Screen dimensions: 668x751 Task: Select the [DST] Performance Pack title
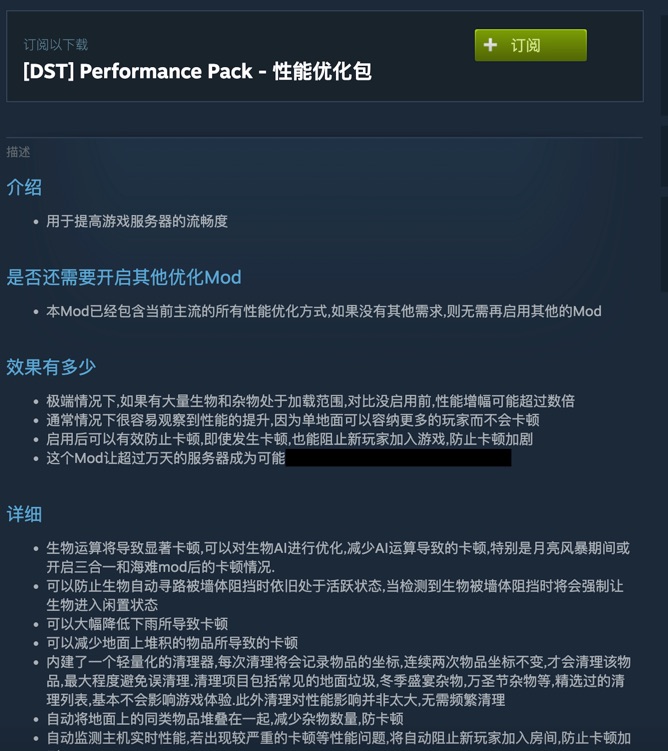[x=197, y=71]
